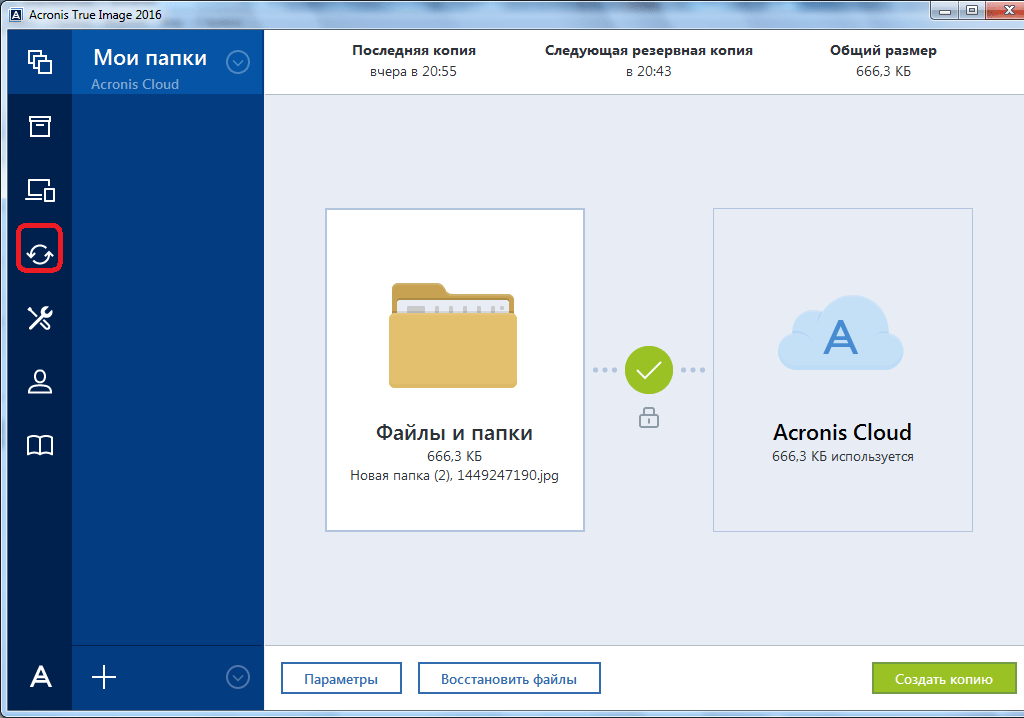This screenshot has width=1024, height=718.
Task: Click the Параметры button
Action: click(x=341, y=679)
